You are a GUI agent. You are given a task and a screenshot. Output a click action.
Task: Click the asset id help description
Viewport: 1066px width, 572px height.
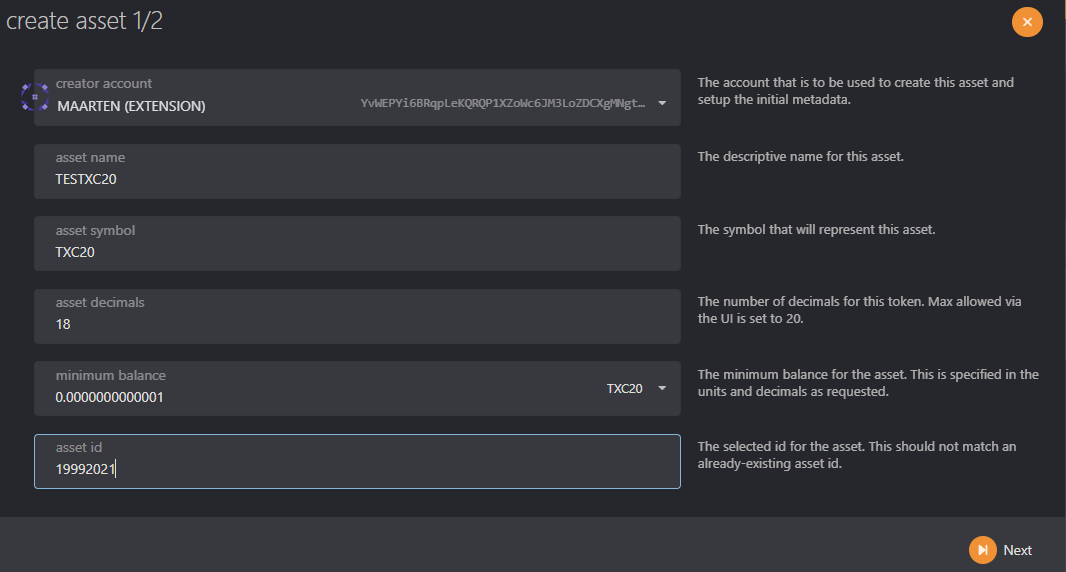(x=859, y=455)
